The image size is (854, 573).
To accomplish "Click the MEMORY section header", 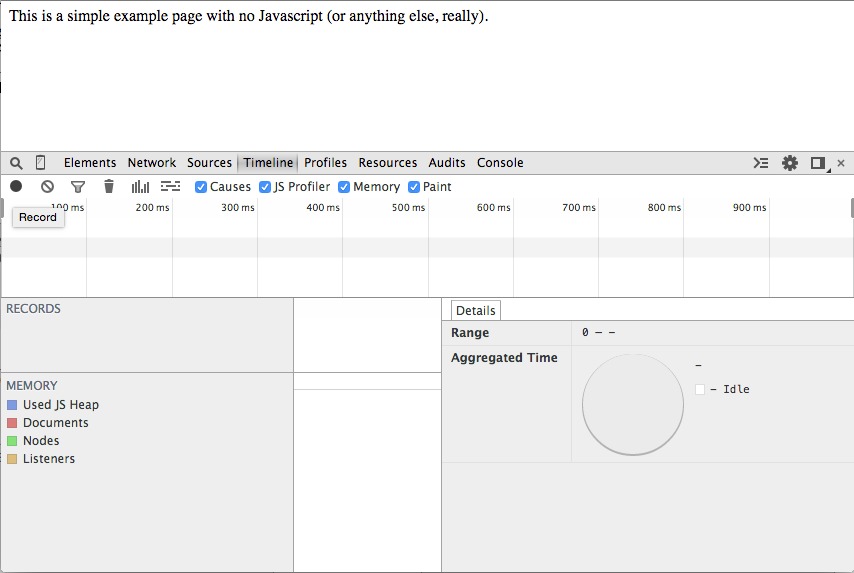I will 32,386.
